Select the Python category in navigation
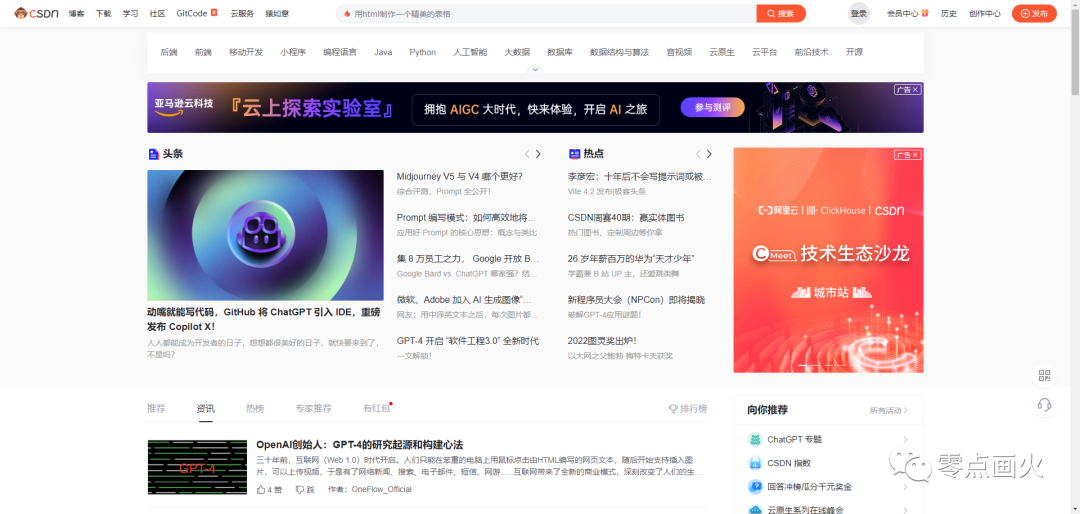 [422, 52]
